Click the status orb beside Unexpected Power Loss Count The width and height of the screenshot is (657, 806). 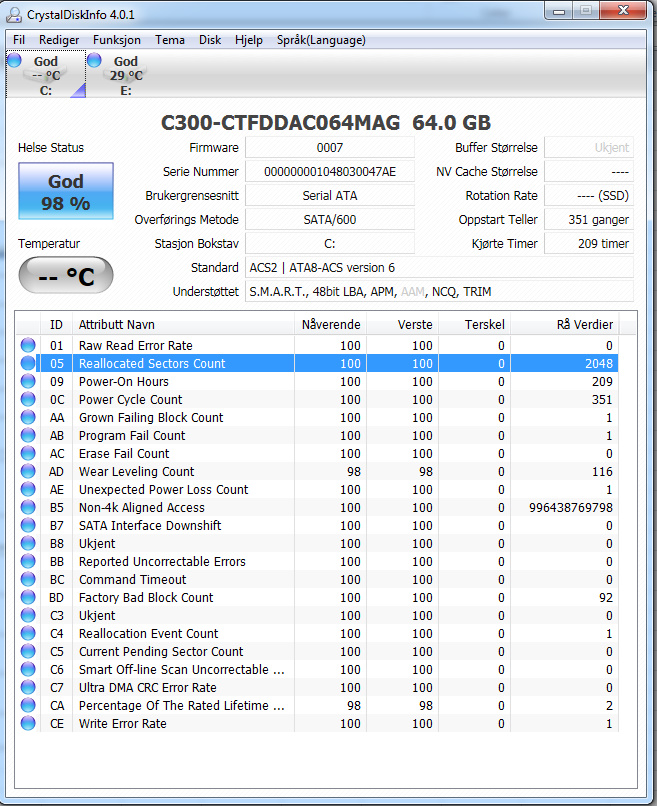[x=28, y=489]
